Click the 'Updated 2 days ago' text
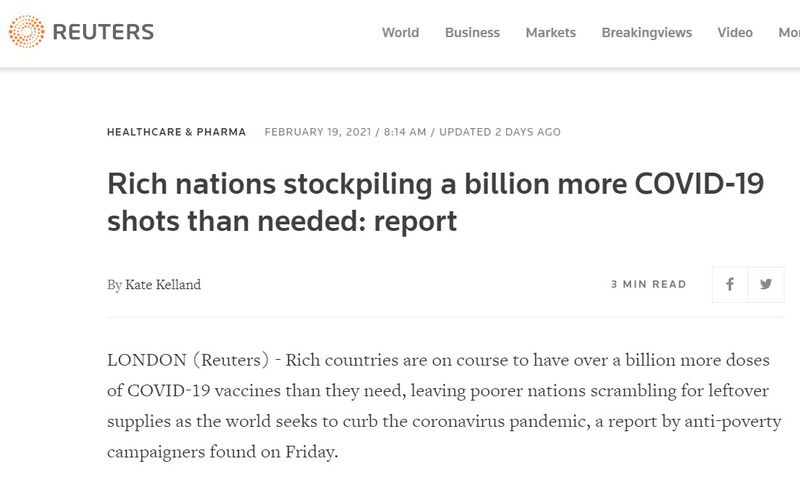The width and height of the screenshot is (800, 480). click(500, 132)
